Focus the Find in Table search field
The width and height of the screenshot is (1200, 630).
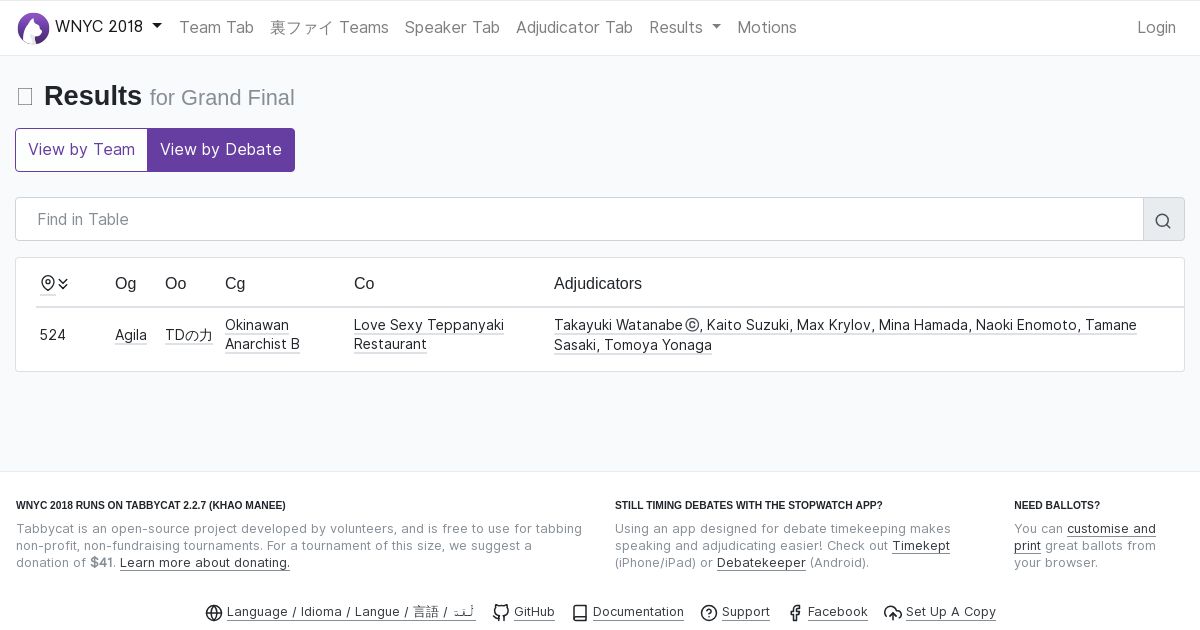pyautogui.click(x=579, y=219)
